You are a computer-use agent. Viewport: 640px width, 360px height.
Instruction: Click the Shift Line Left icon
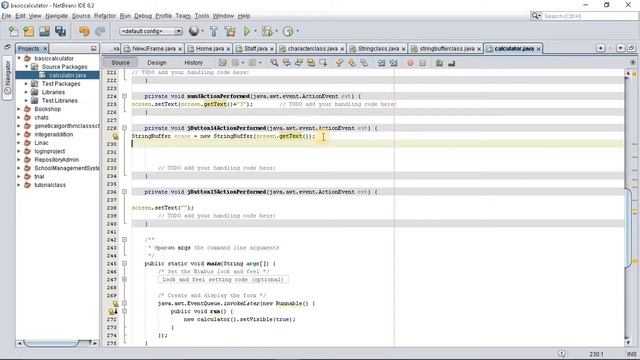[x=381, y=63]
